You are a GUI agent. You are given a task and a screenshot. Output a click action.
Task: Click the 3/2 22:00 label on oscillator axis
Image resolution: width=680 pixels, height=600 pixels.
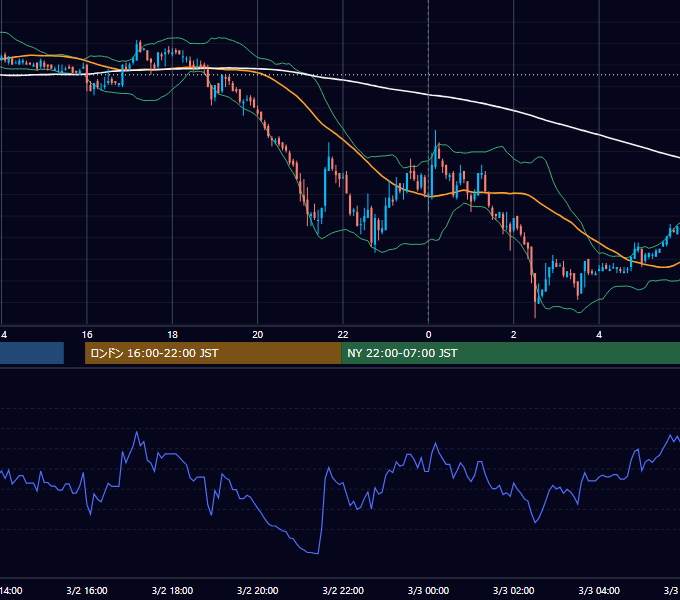(343, 590)
